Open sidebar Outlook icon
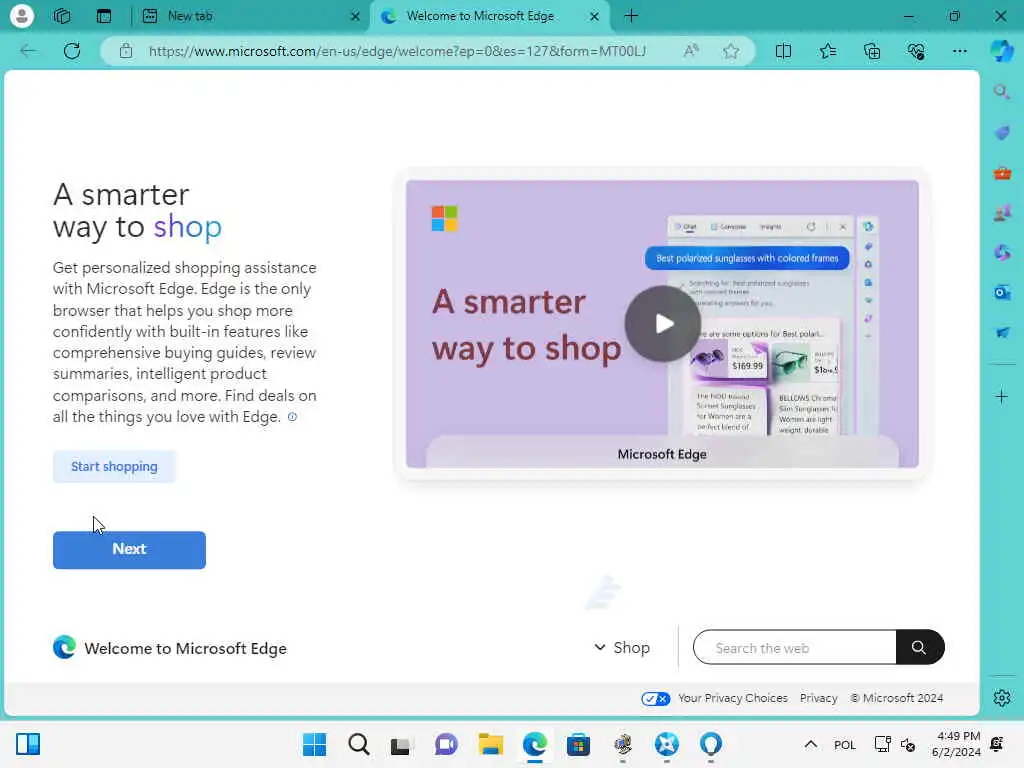The width and height of the screenshot is (1024, 768). pos(1002,293)
